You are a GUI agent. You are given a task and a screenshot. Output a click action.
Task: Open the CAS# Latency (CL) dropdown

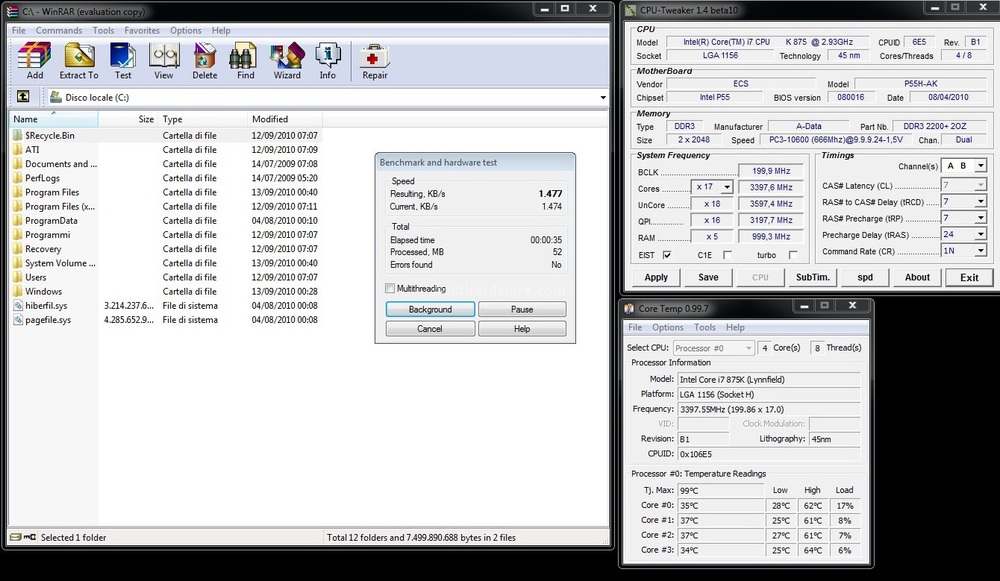click(981, 185)
